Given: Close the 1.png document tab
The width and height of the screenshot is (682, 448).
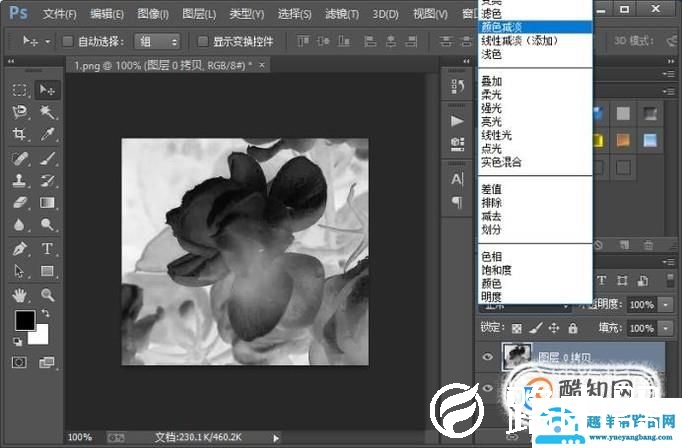Looking at the screenshot, I should click(261, 65).
